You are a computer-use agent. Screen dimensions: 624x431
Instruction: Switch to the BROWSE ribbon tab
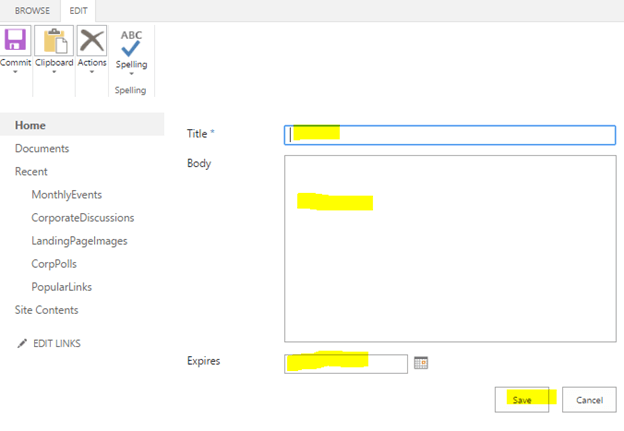(31, 11)
